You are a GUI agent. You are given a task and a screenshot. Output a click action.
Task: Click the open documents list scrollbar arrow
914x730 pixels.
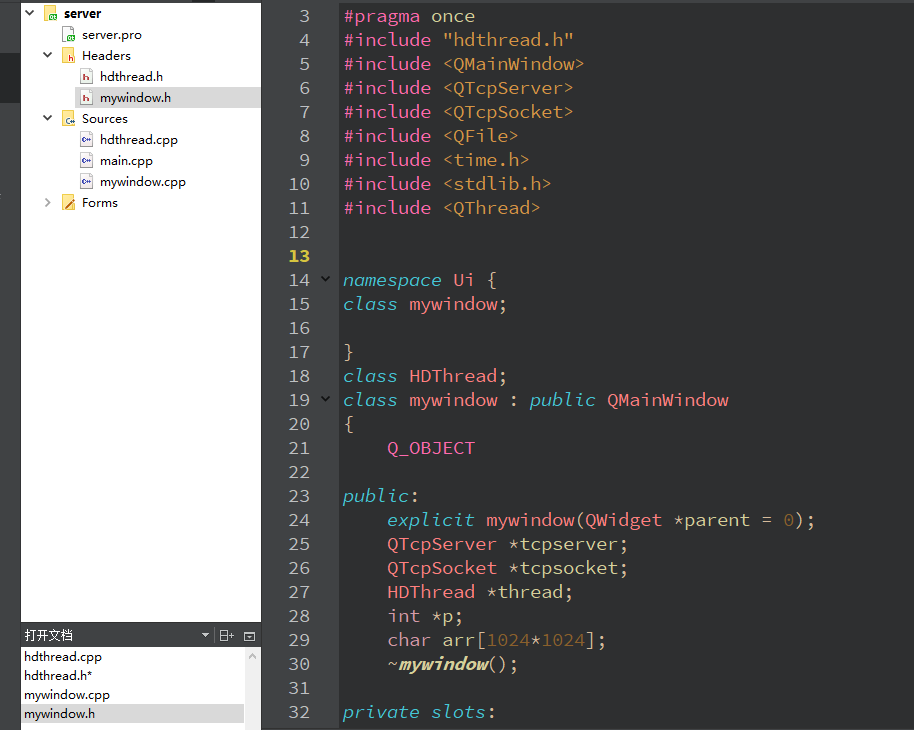click(x=252, y=657)
